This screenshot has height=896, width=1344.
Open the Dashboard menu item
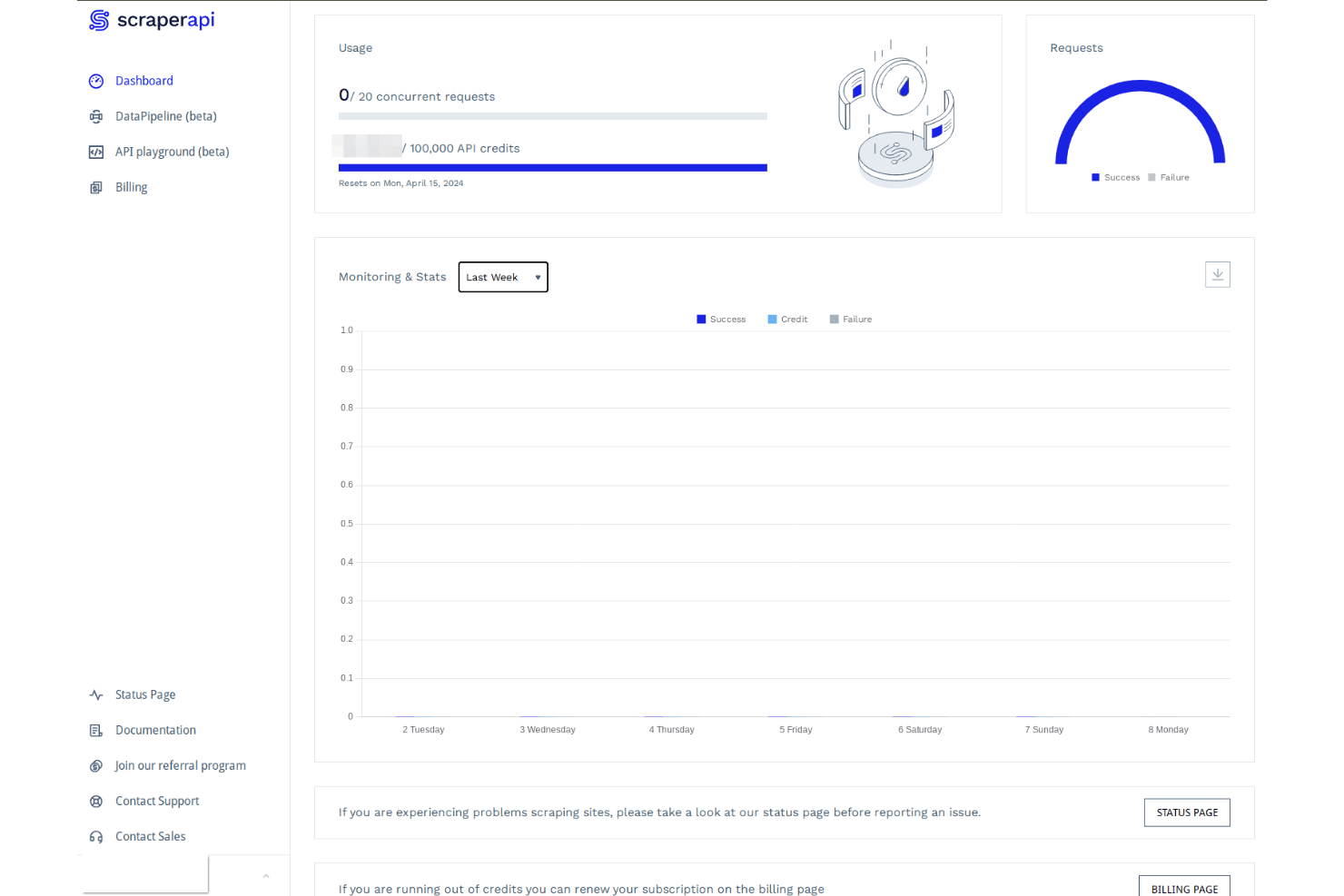coord(144,81)
